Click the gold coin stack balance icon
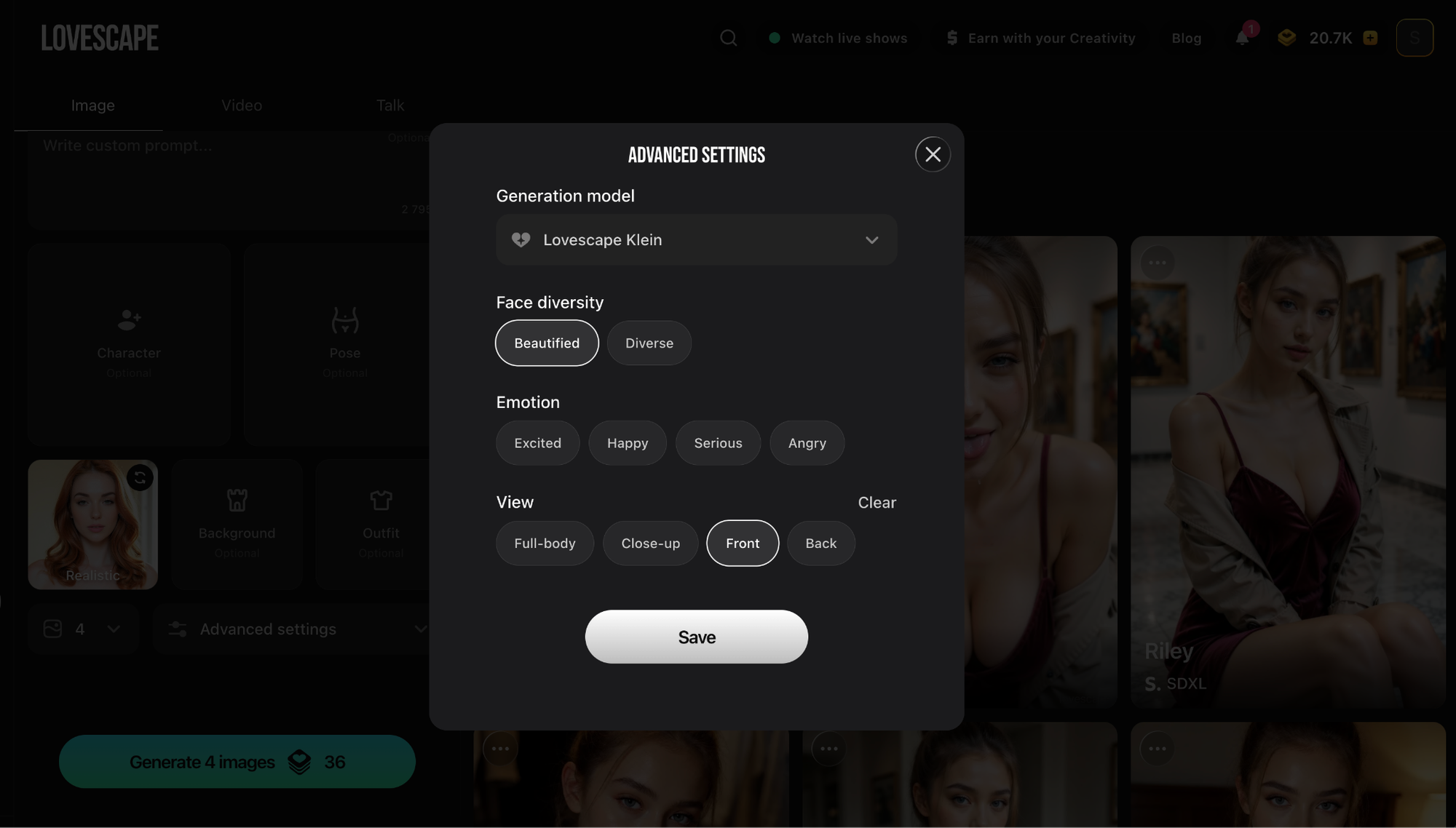The width and height of the screenshot is (1456, 828). 1286,38
